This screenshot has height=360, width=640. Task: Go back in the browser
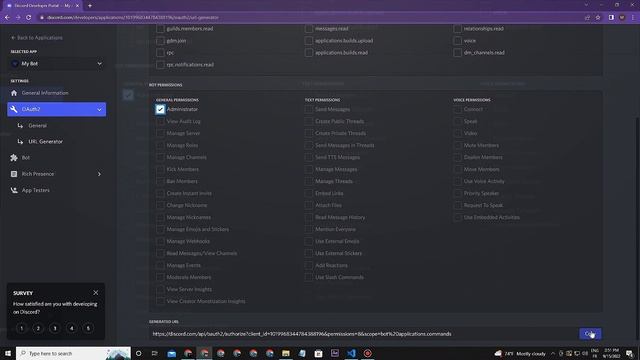[x=7, y=18]
